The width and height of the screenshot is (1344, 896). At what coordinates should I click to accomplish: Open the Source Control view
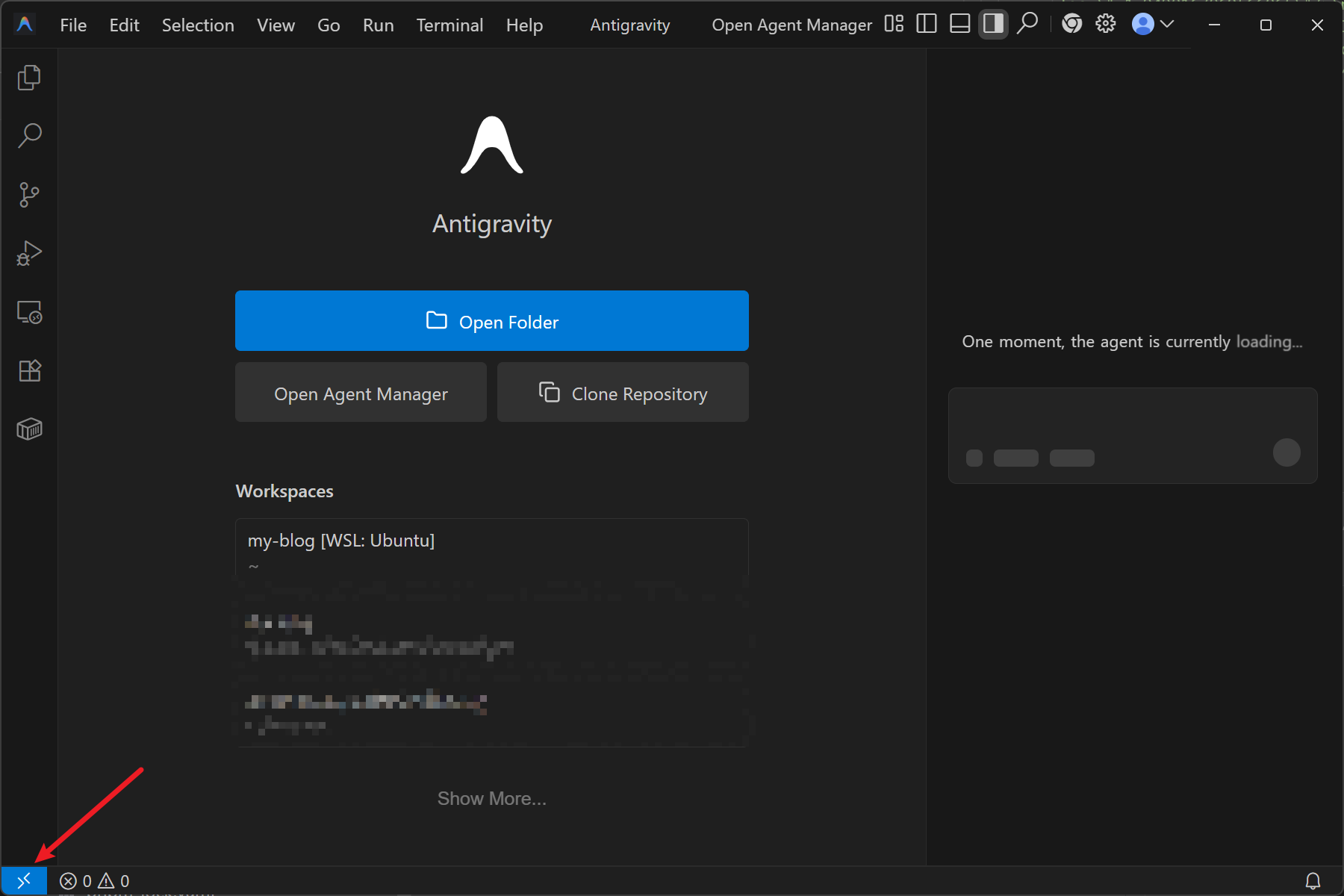click(x=29, y=195)
